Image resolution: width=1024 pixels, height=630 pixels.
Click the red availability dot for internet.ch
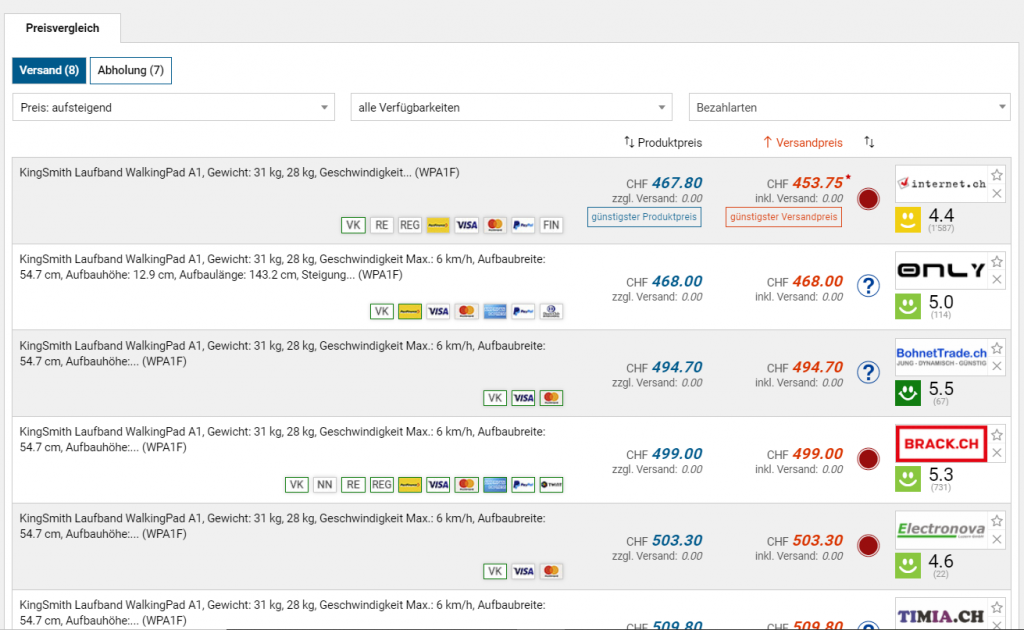tap(869, 199)
